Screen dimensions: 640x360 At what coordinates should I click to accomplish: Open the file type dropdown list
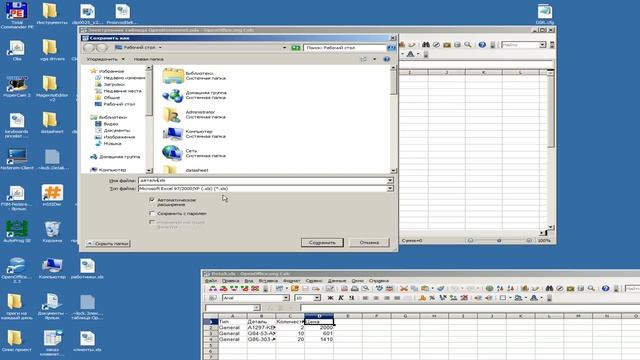pyautogui.click(x=390, y=189)
